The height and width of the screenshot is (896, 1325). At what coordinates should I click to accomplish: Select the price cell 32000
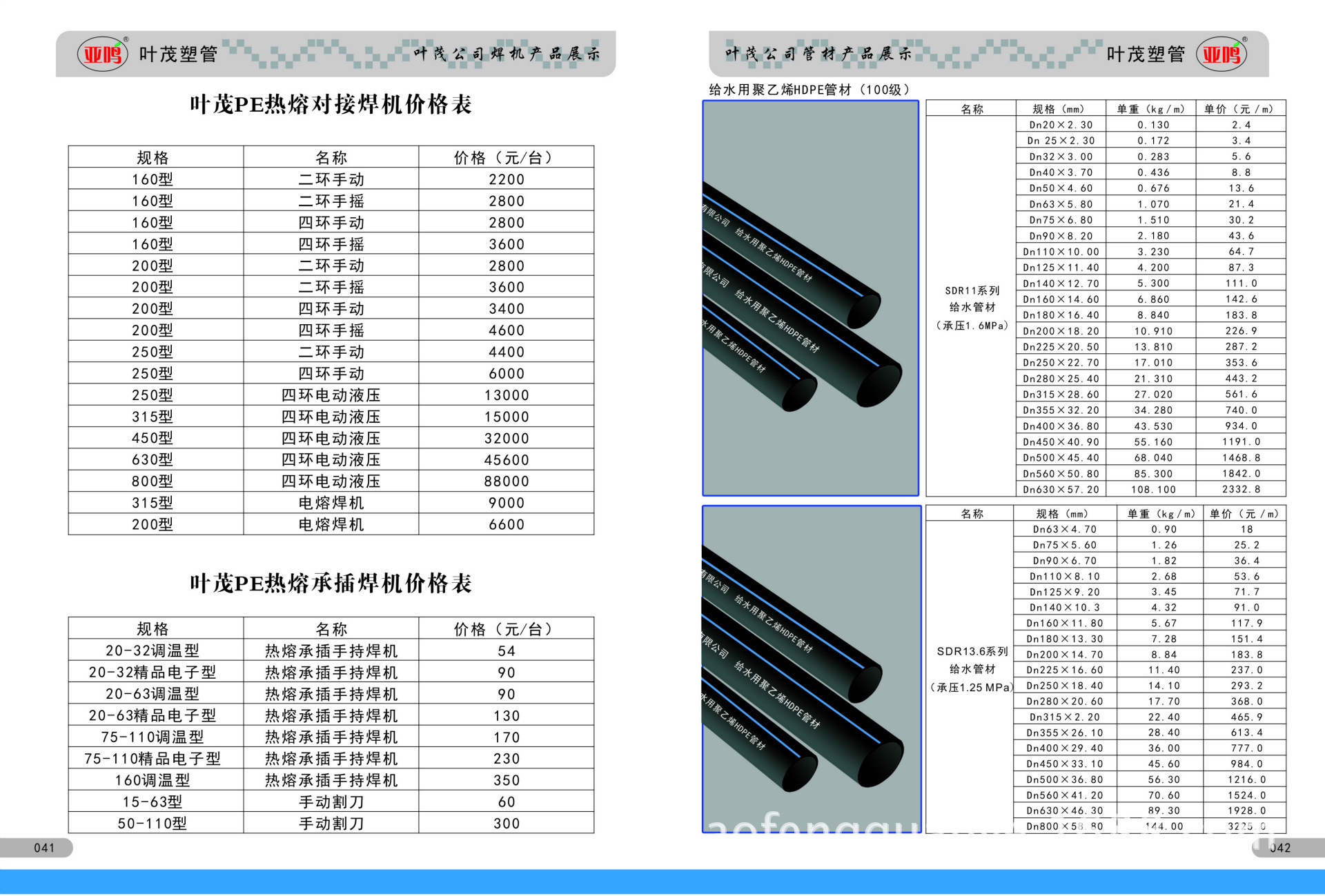coord(507,438)
